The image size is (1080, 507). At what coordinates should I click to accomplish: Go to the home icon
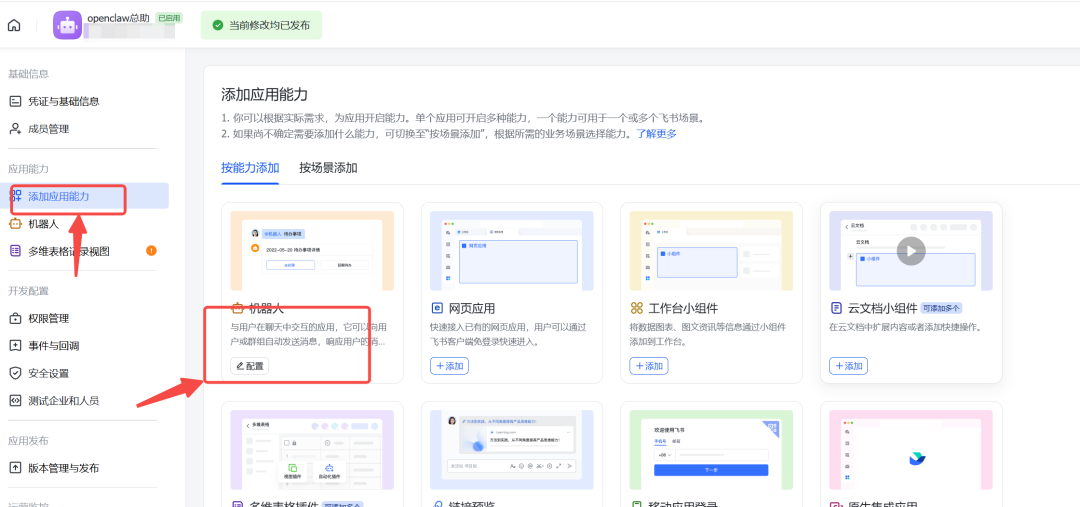pos(14,25)
